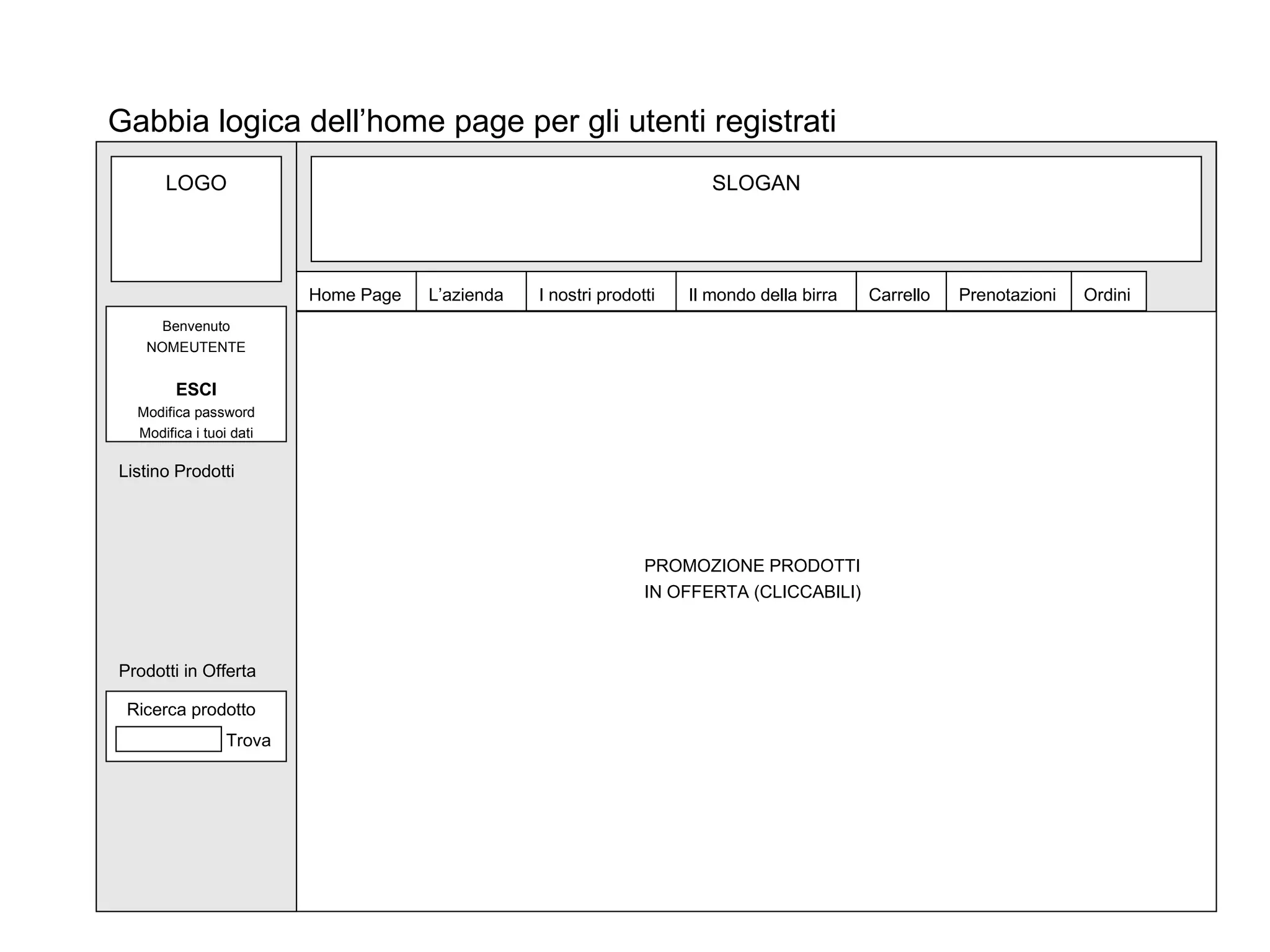Open the Listino Prodotti section
Screen dimensions: 1270x952
coord(177,471)
